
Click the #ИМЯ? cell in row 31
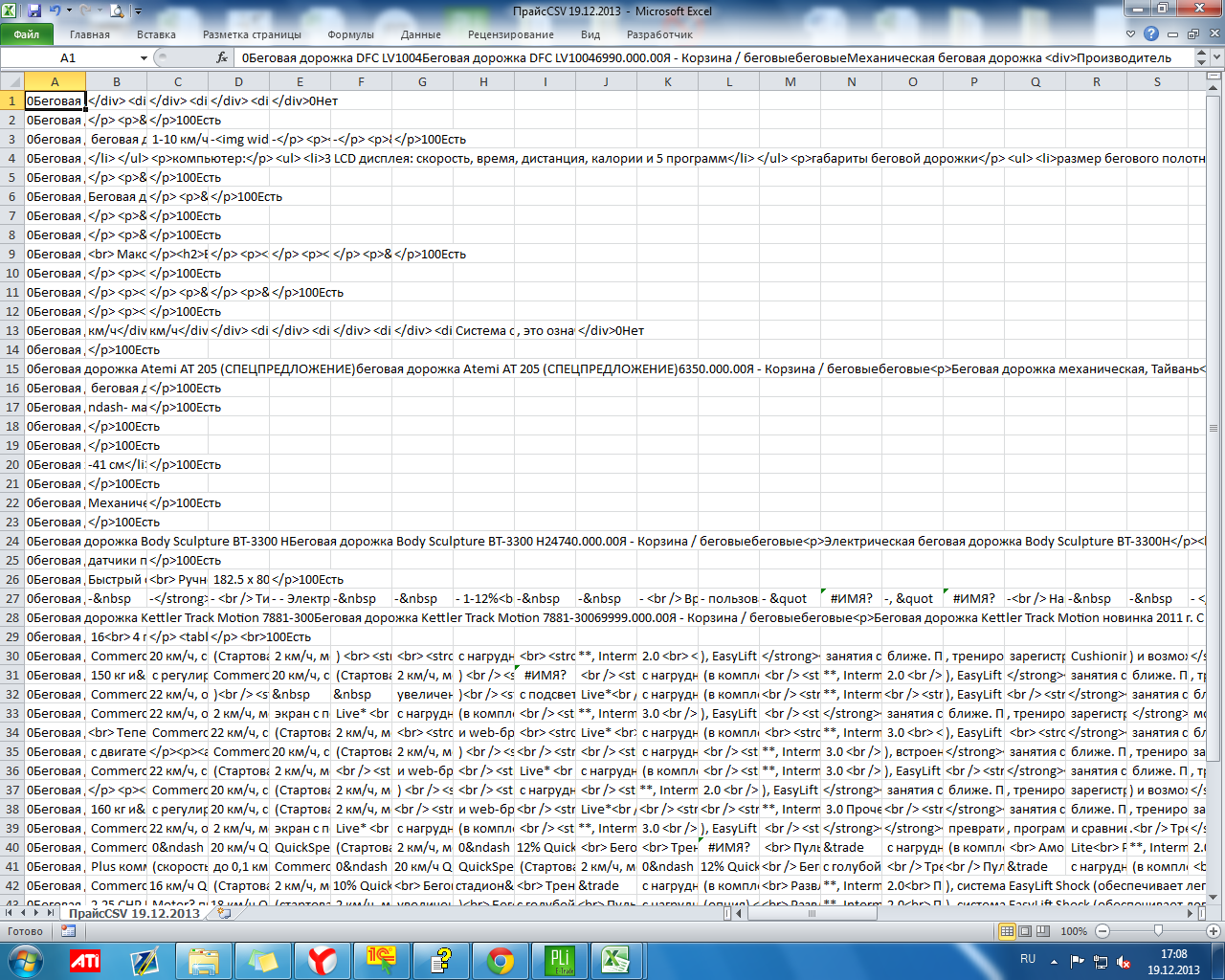[x=545, y=675]
